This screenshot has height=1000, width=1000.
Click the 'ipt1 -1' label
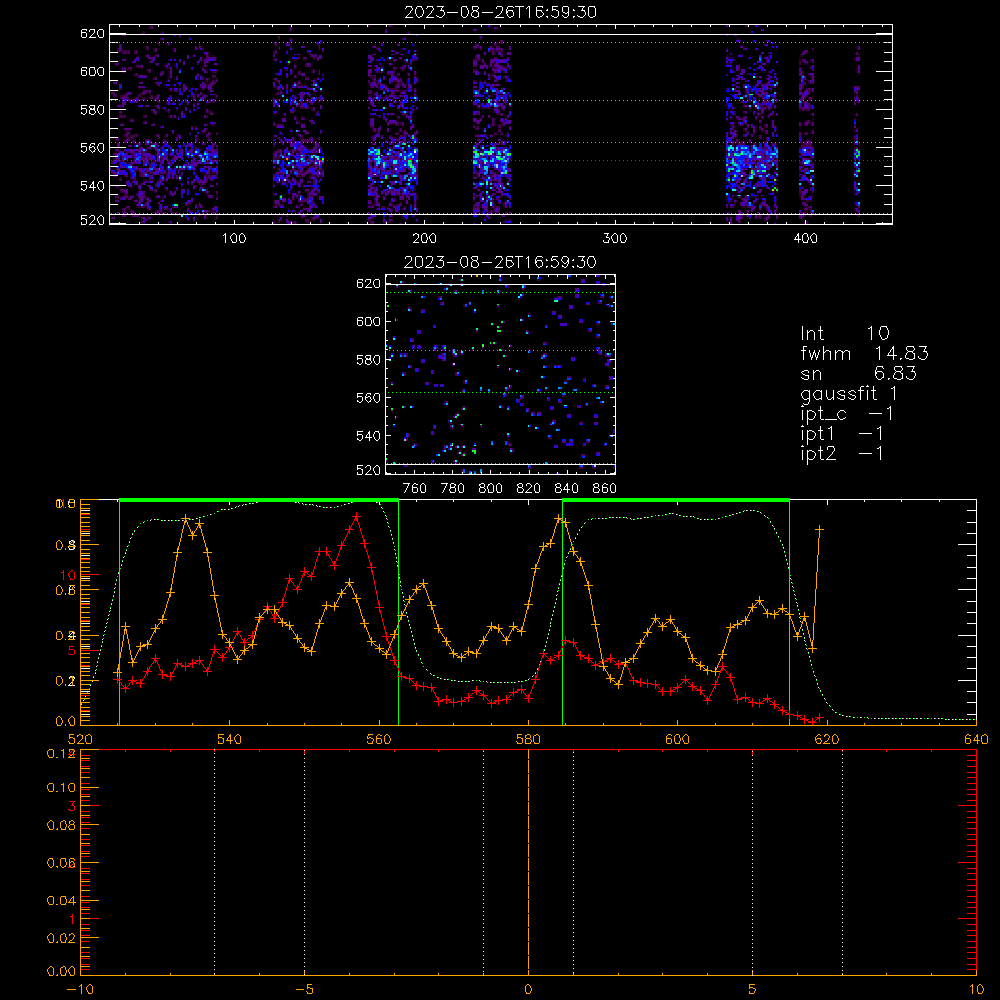842,434
